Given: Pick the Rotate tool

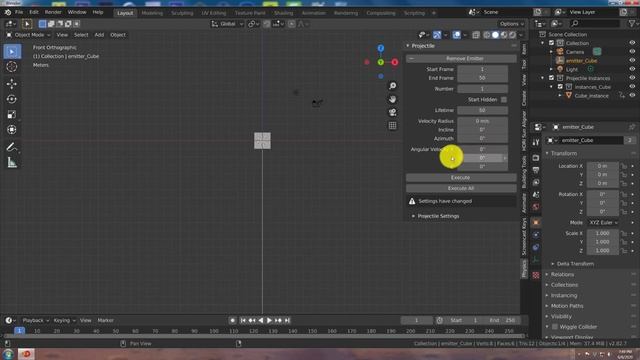Looking at the screenshot, I should [12, 99].
